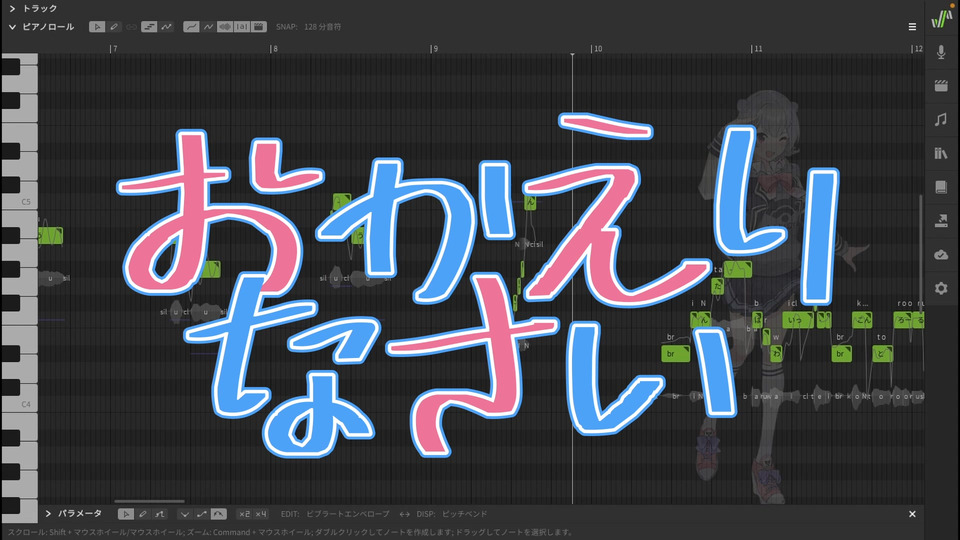
Task: Toggle the waveform display button
Action: (225, 27)
